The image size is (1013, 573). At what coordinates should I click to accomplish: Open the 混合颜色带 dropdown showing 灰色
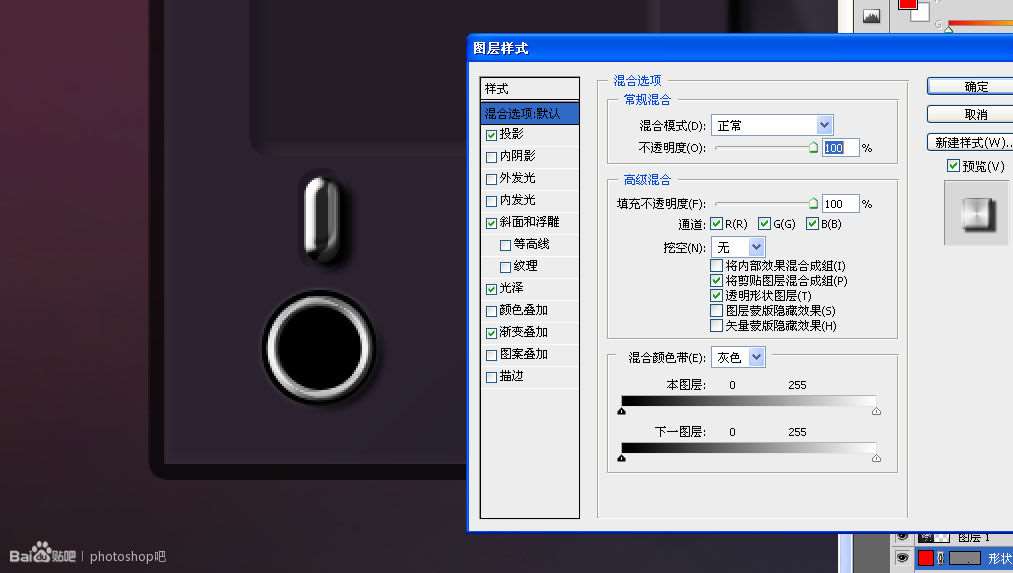[x=738, y=357]
